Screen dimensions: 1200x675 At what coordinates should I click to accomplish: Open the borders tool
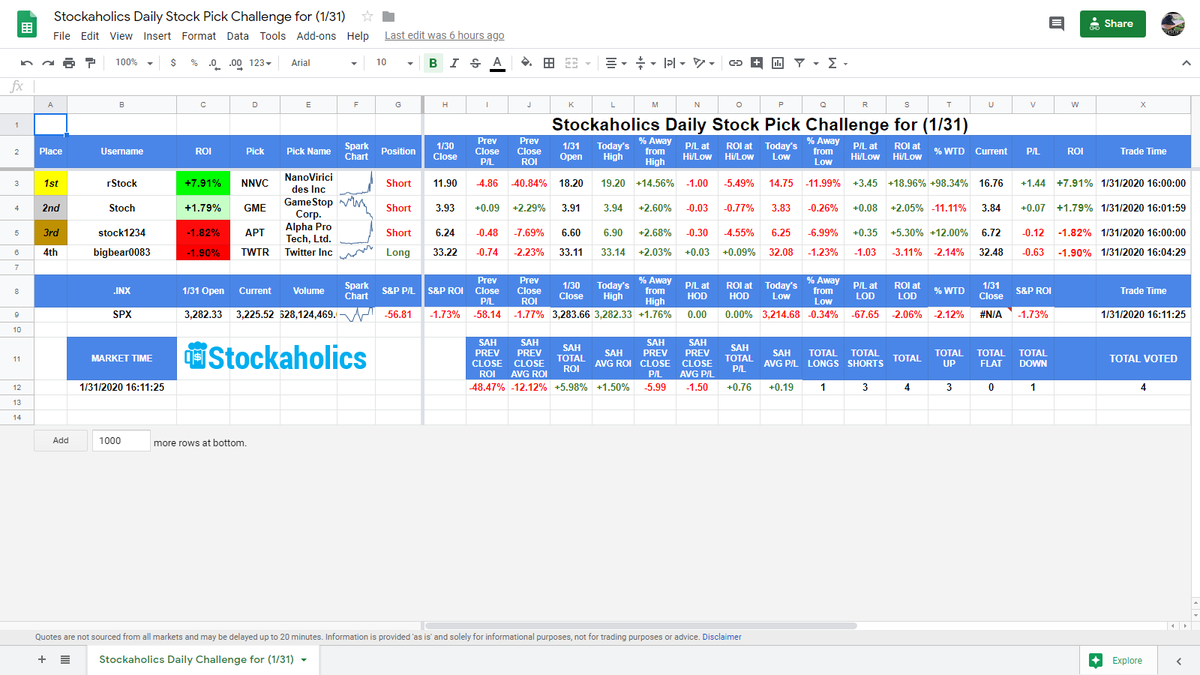point(549,63)
